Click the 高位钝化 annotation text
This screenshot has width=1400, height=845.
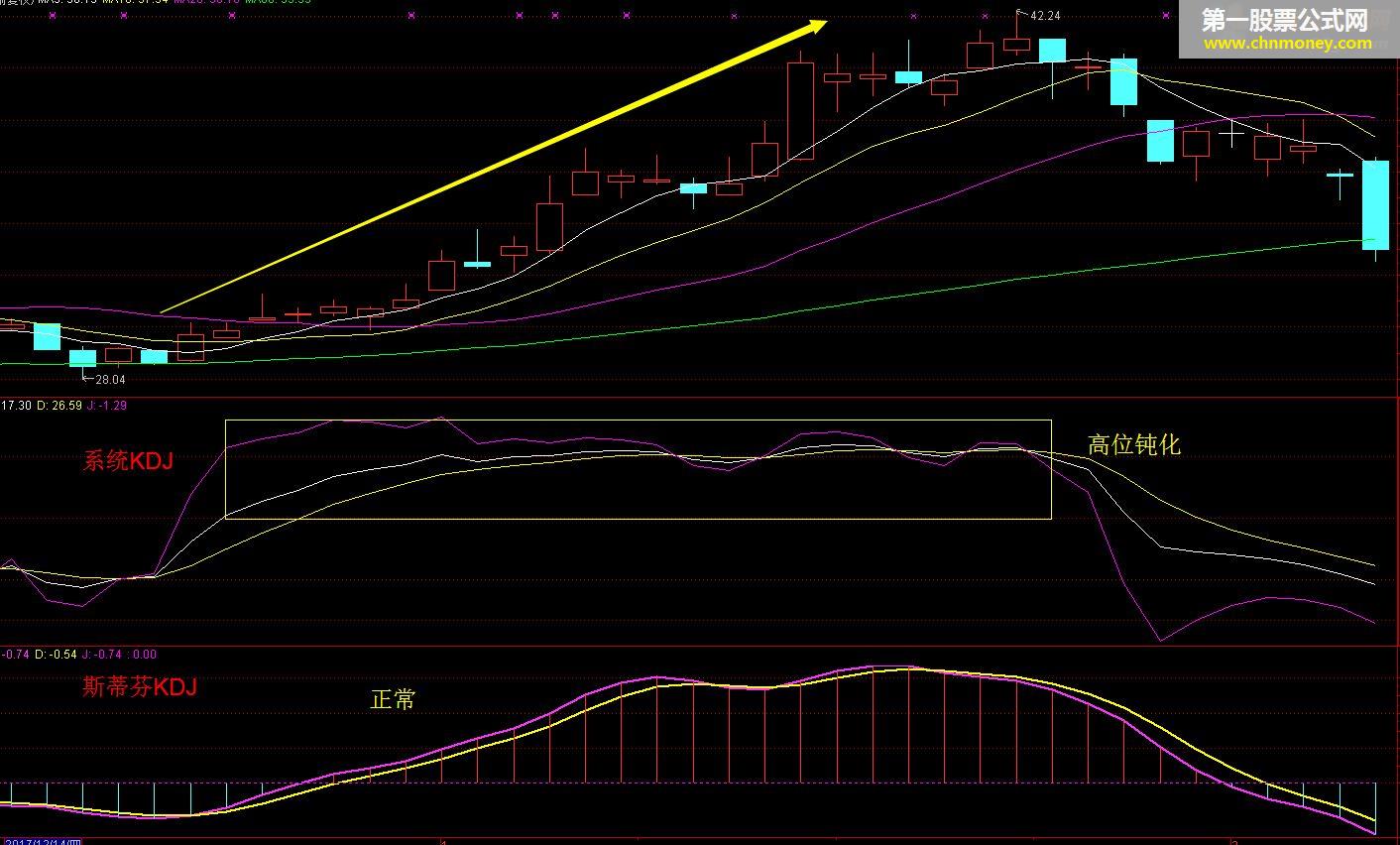click(x=1134, y=444)
